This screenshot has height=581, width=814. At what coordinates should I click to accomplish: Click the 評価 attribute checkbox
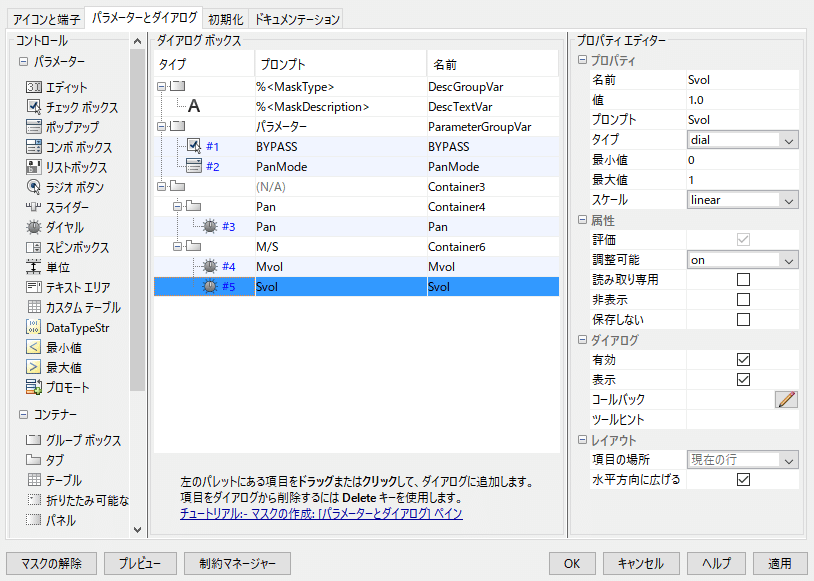click(743, 239)
